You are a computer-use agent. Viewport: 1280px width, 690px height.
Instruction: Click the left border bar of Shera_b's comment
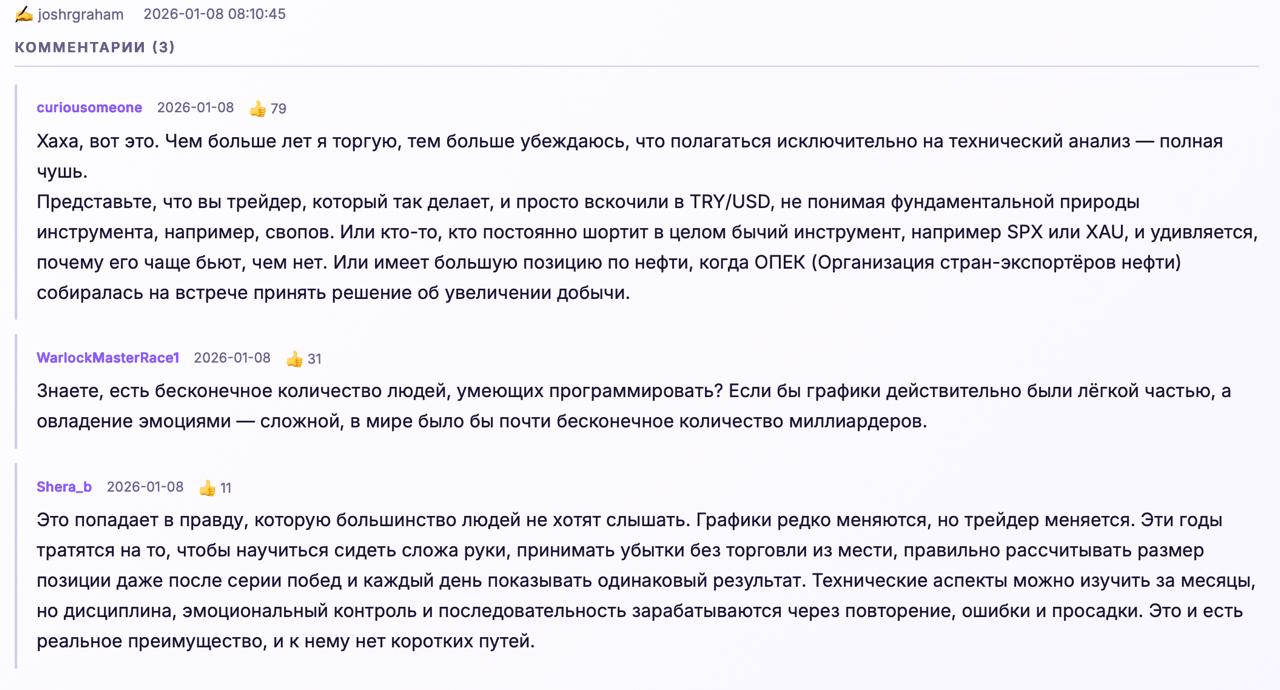coord(16,565)
